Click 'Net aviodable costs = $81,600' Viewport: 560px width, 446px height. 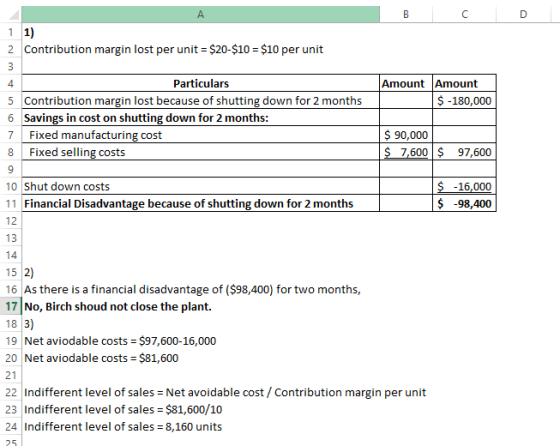(101, 358)
